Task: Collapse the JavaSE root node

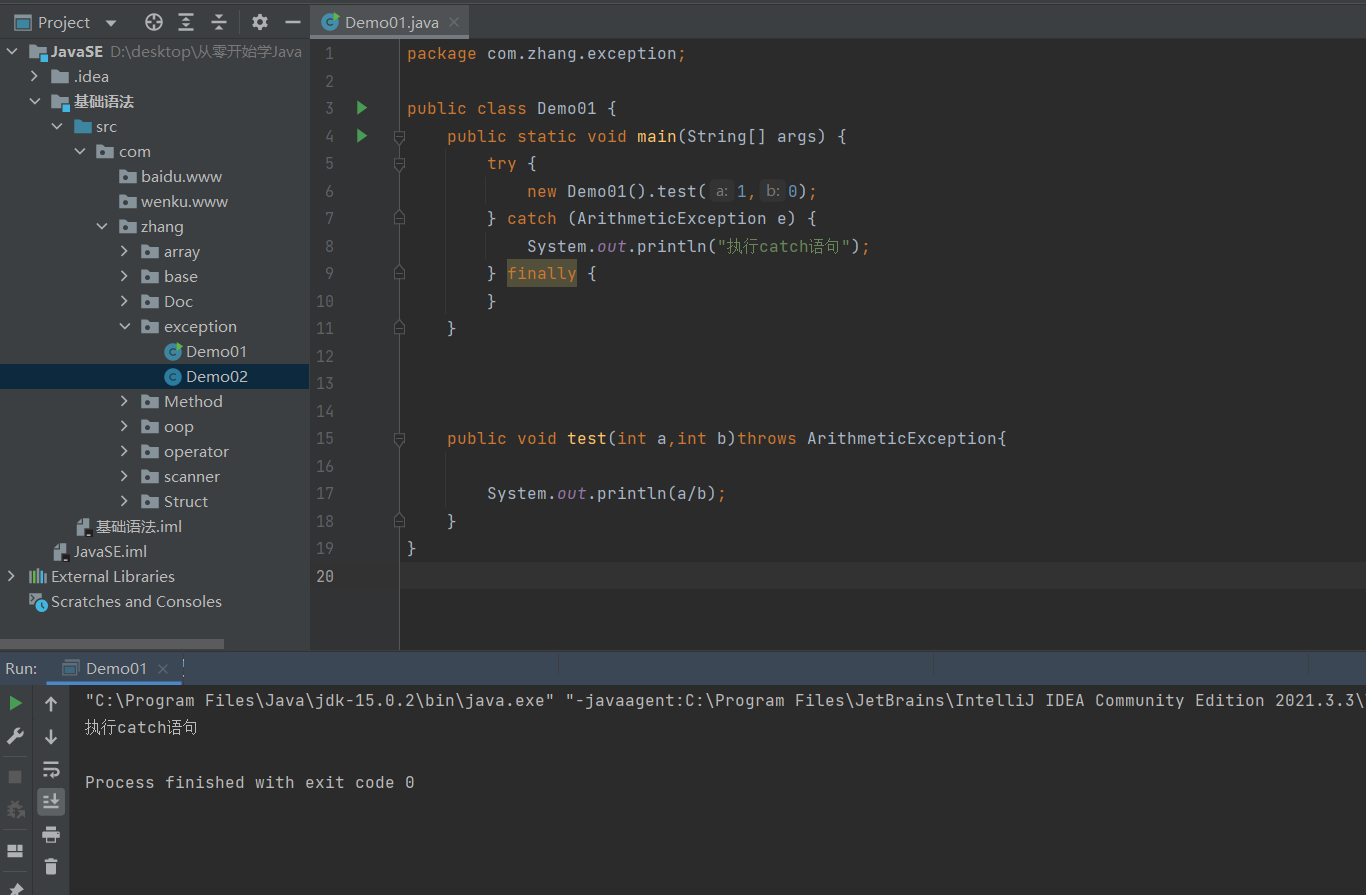Action: (11, 52)
